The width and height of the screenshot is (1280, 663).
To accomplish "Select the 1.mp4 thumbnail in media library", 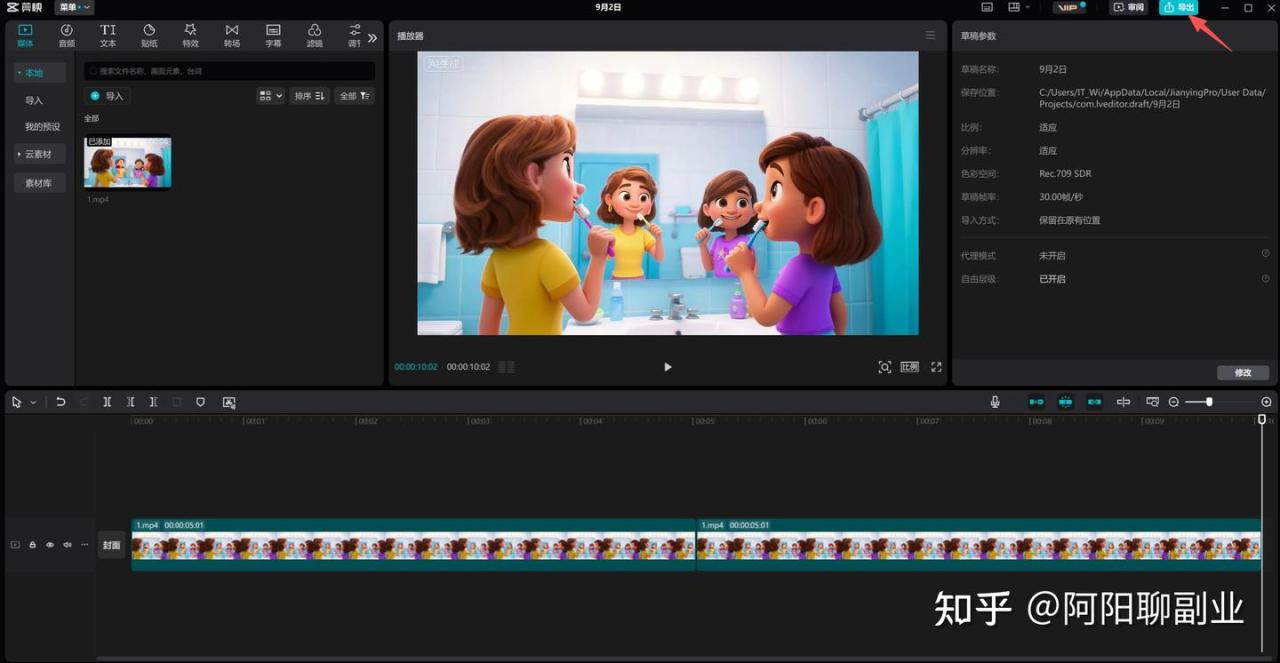I will click(127, 162).
